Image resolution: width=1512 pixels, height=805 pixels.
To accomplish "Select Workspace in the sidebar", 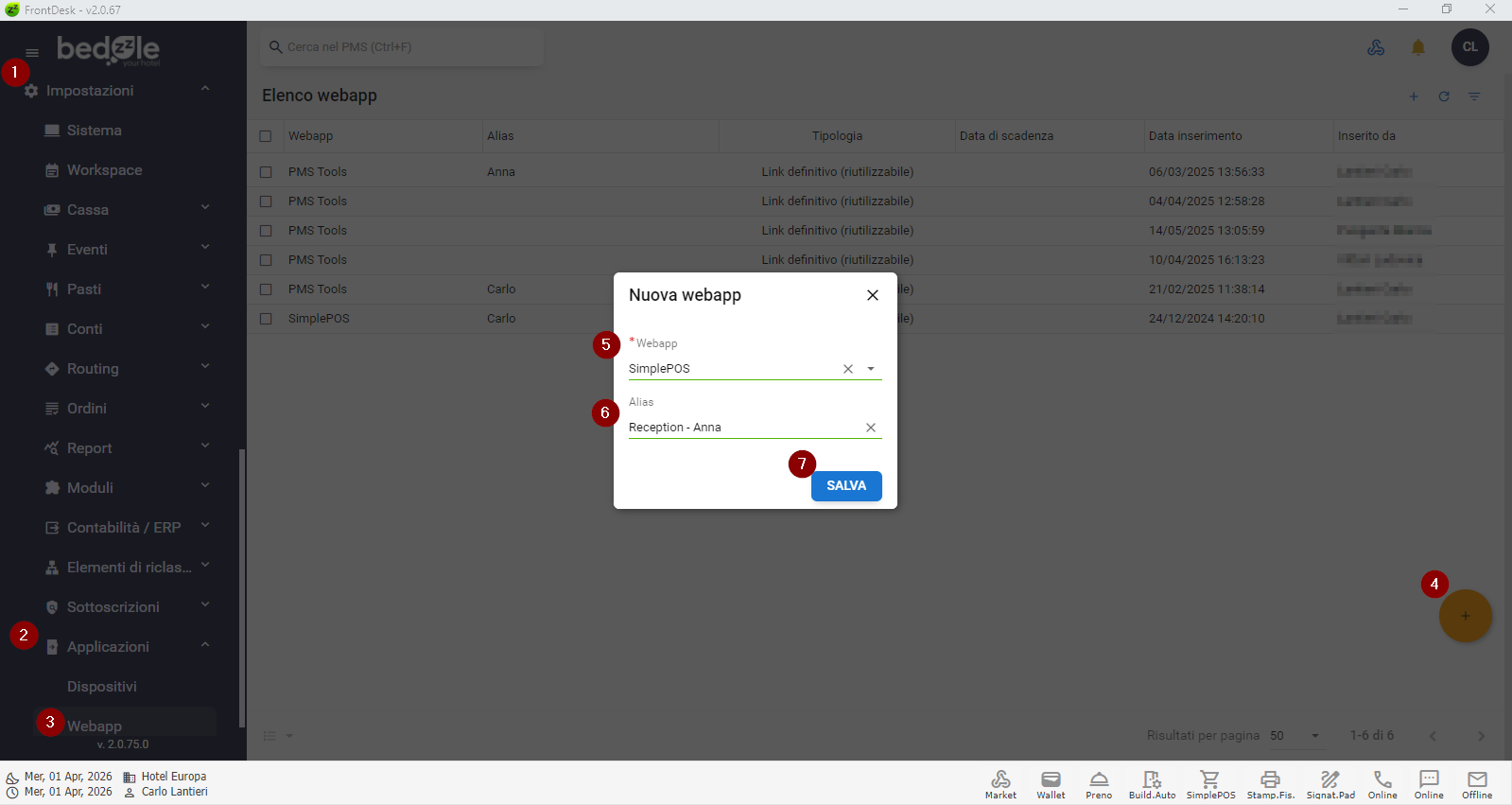I will (x=104, y=170).
